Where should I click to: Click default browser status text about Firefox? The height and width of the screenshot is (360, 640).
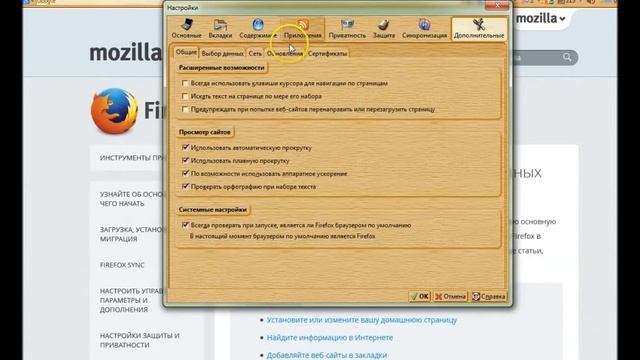(282, 236)
